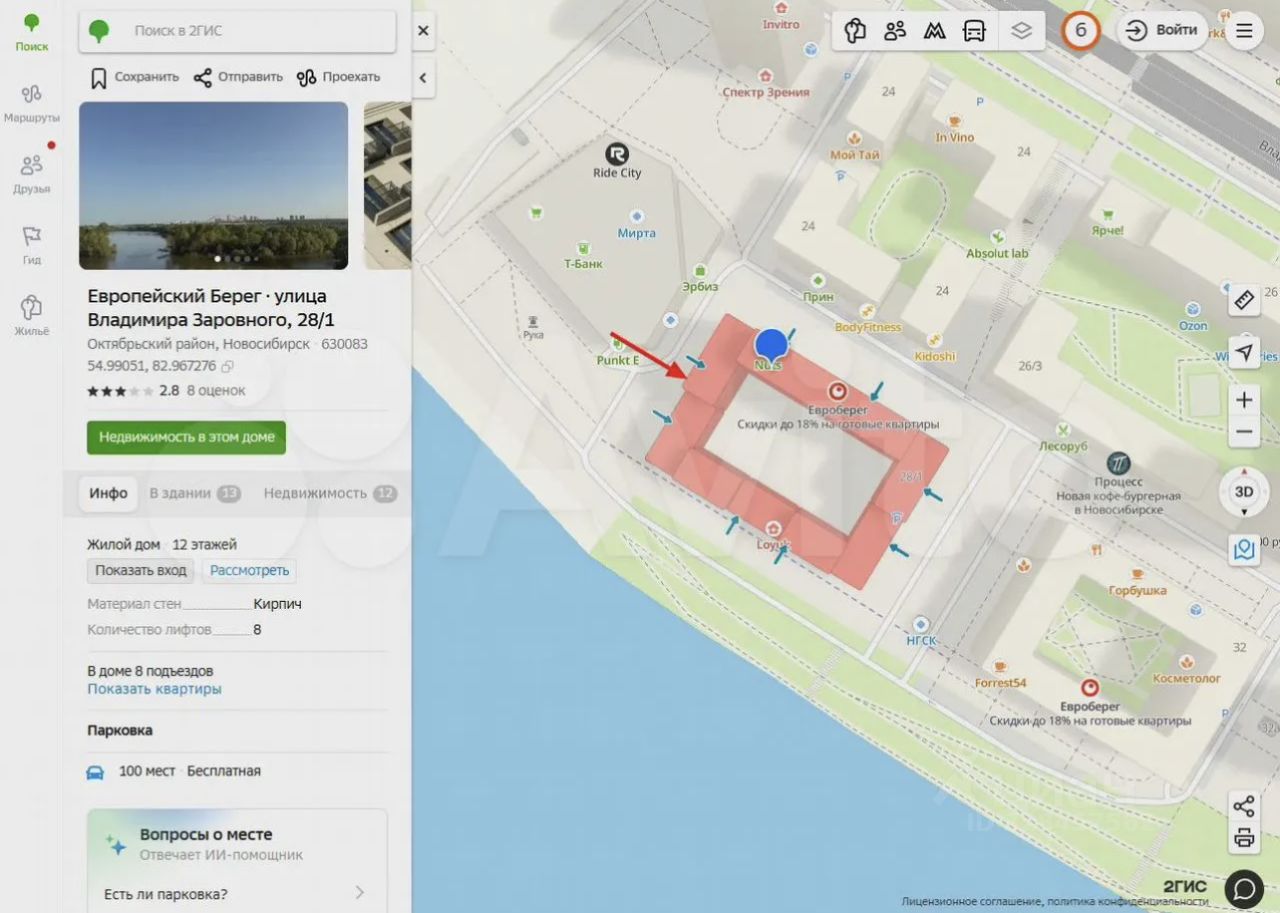Viewport: 1280px width, 913px height.
Task: Click the blue location pin on building
Action: click(x=771, y=346)
